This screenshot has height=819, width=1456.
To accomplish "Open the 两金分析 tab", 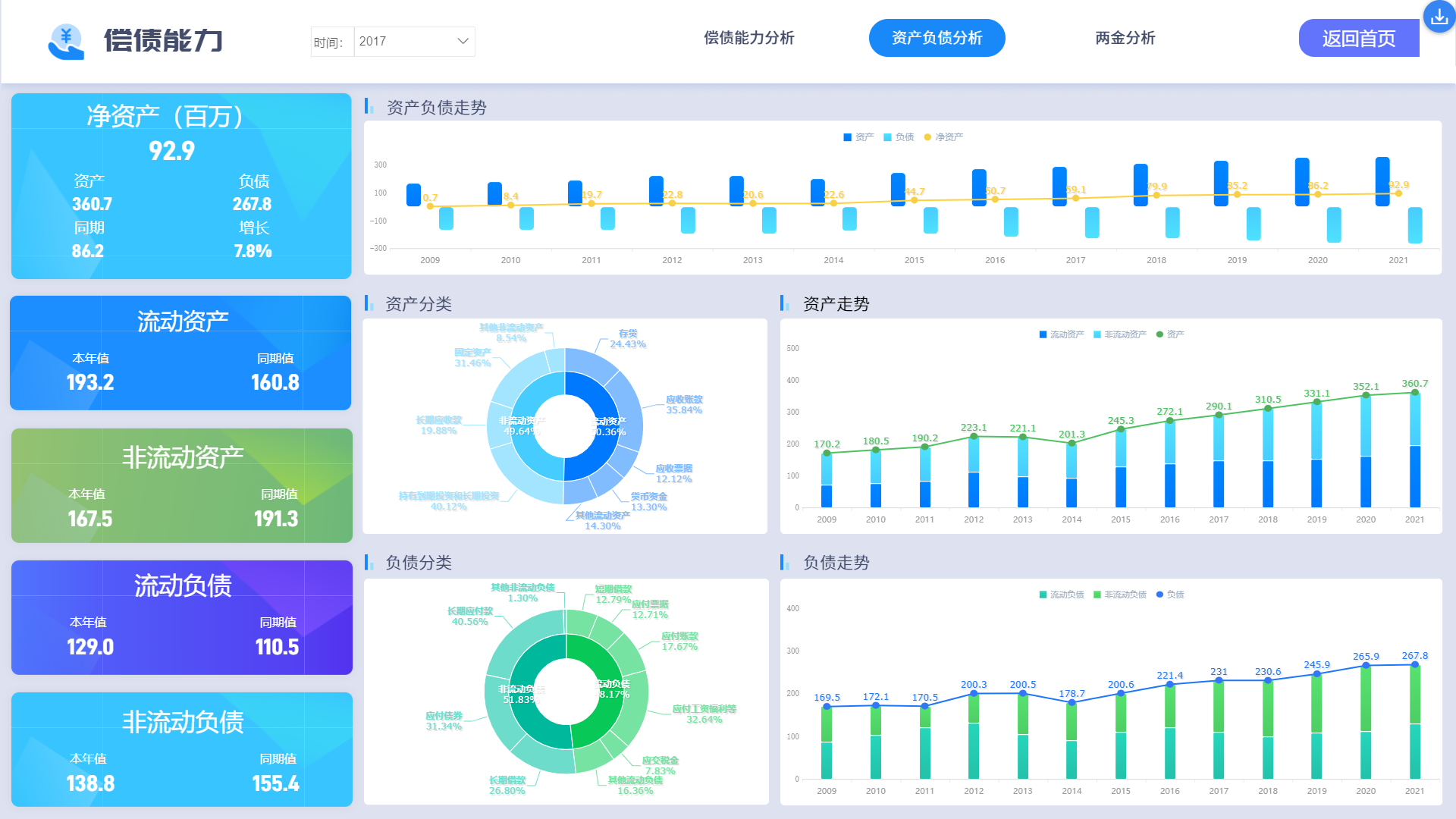I will [x=1125, y=38].
